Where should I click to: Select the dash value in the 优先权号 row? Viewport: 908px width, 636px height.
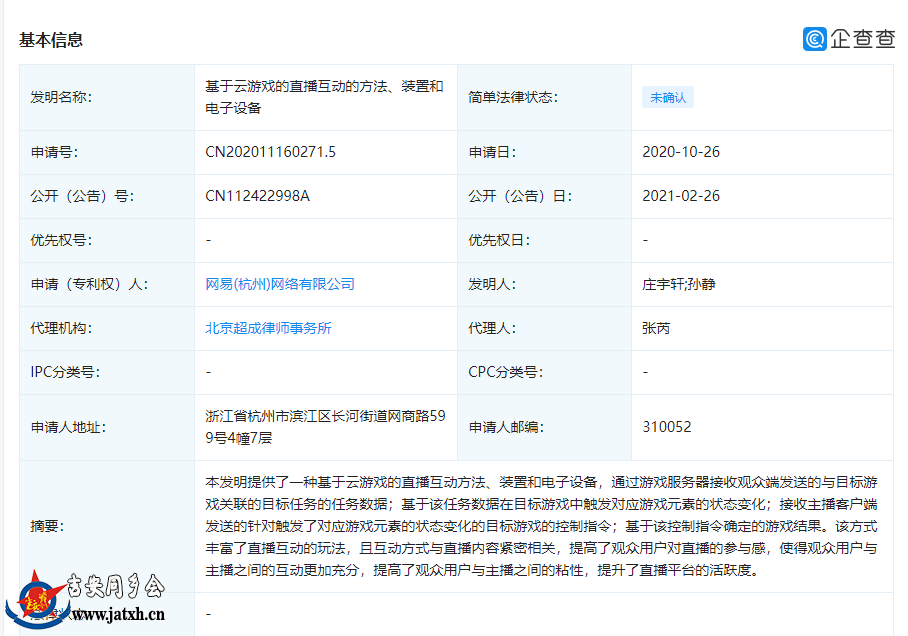[x=208, y=240]
